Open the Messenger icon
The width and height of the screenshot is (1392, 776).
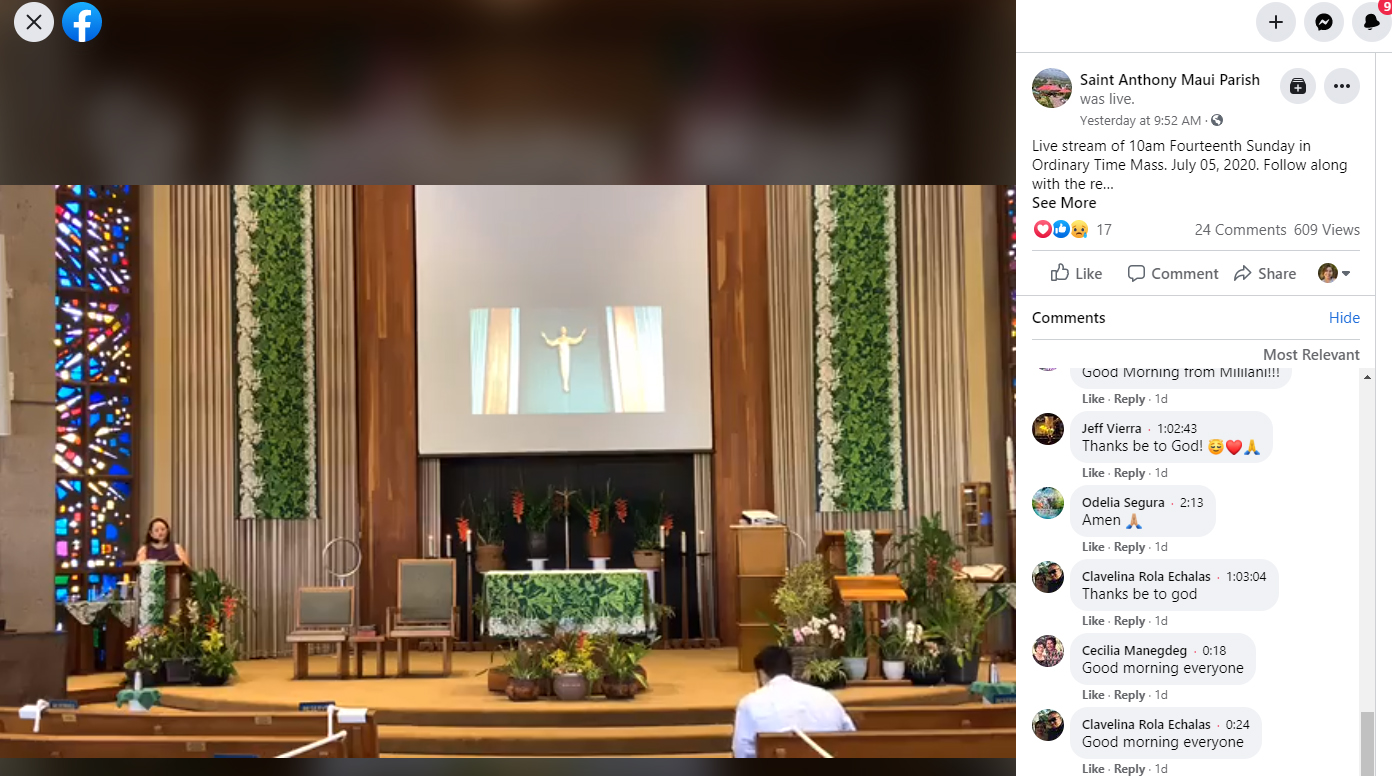1324,22
